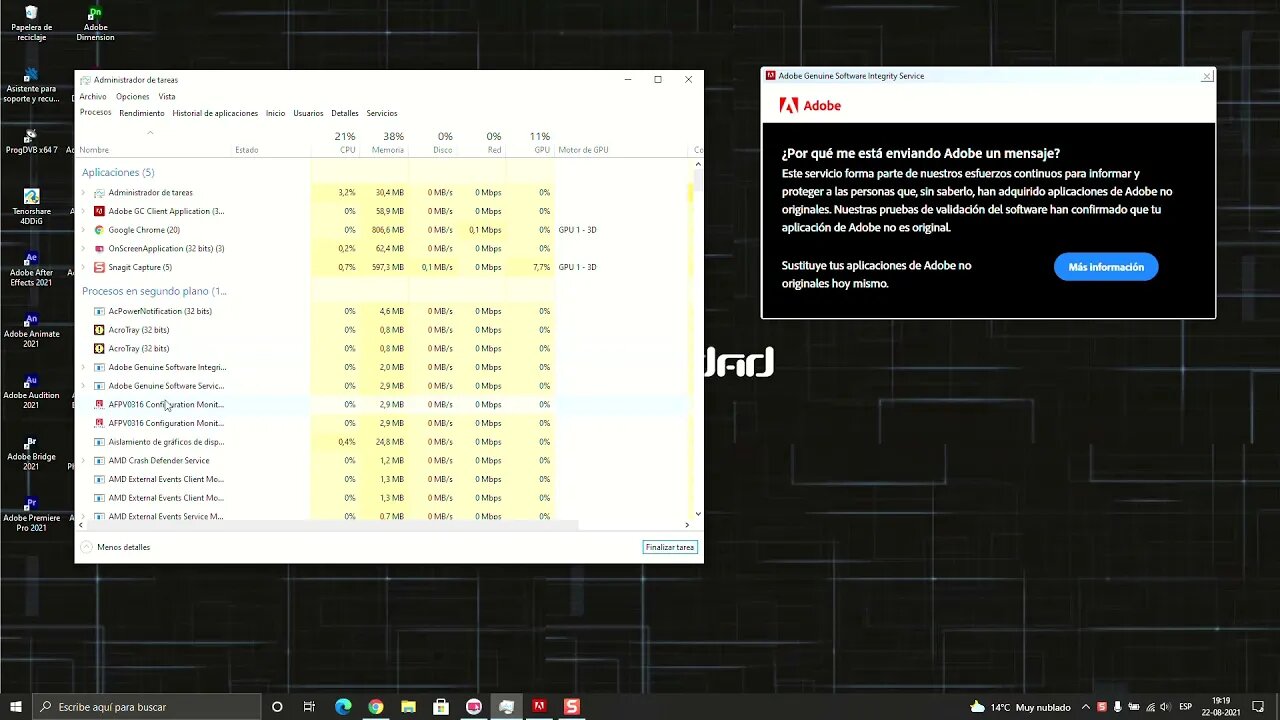Viewport: 1280px width, 720px height.
Task: Select Adobe Bridge 2021 desktop icon
Action: coord(31,454)
